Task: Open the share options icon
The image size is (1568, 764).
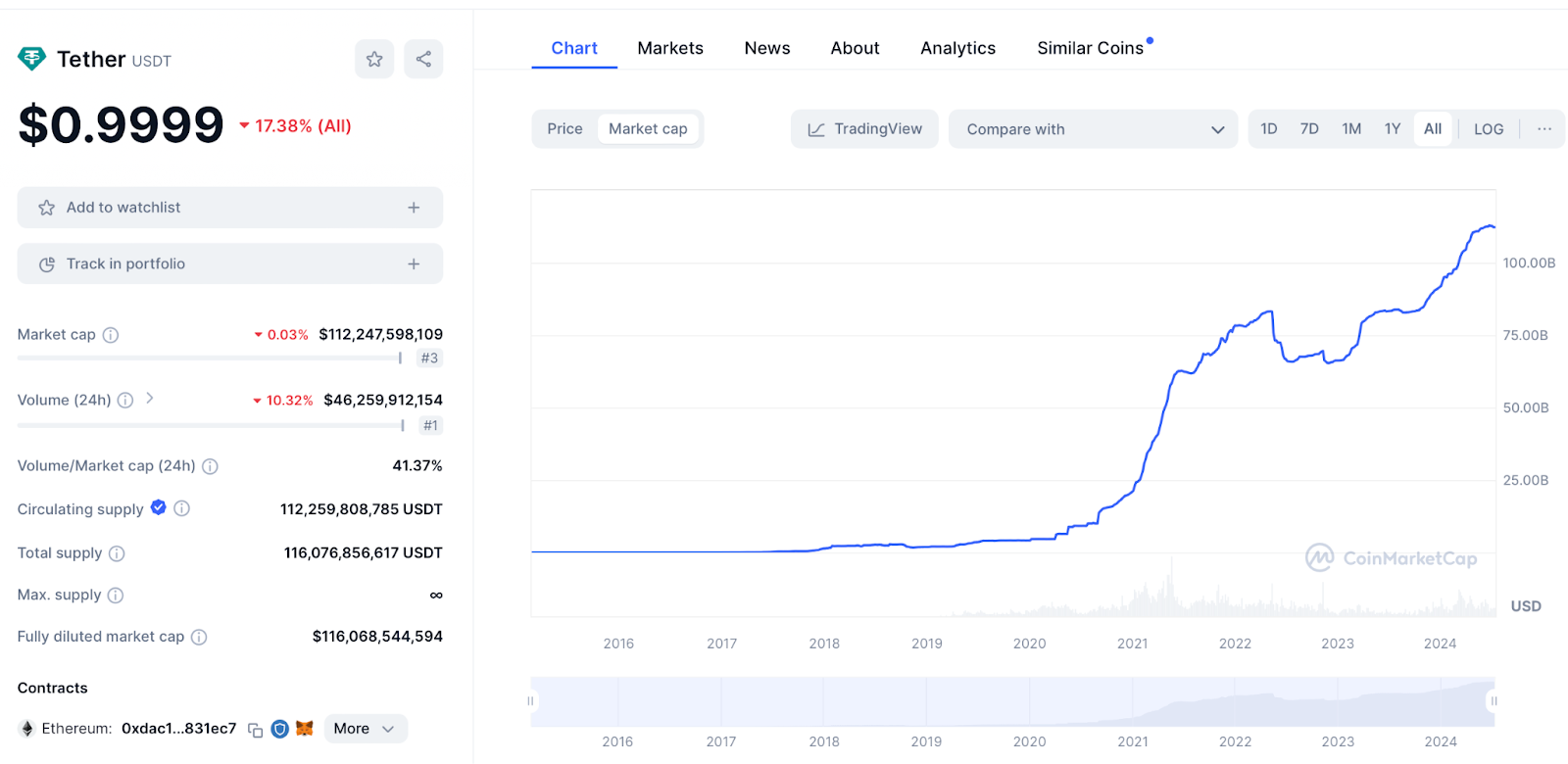Action: point(423,59)
